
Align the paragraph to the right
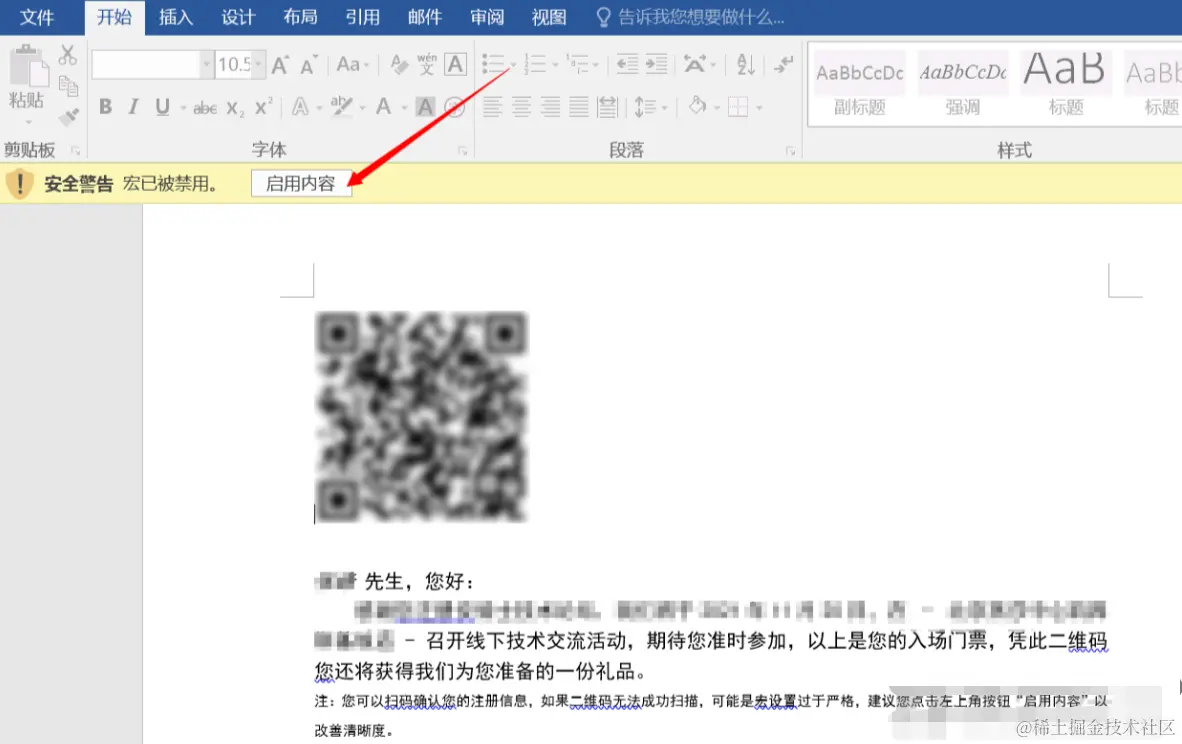point(550,107)
